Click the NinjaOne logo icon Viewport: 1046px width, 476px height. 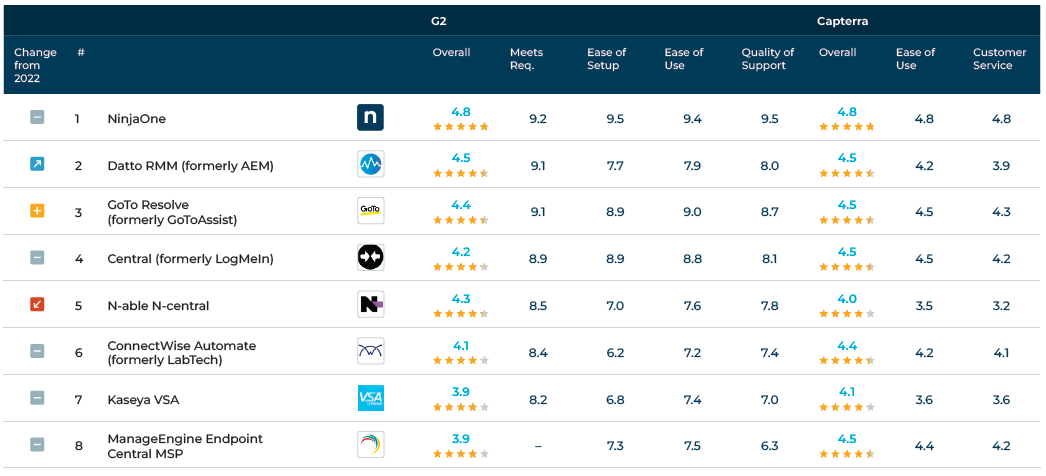(370, 118)
